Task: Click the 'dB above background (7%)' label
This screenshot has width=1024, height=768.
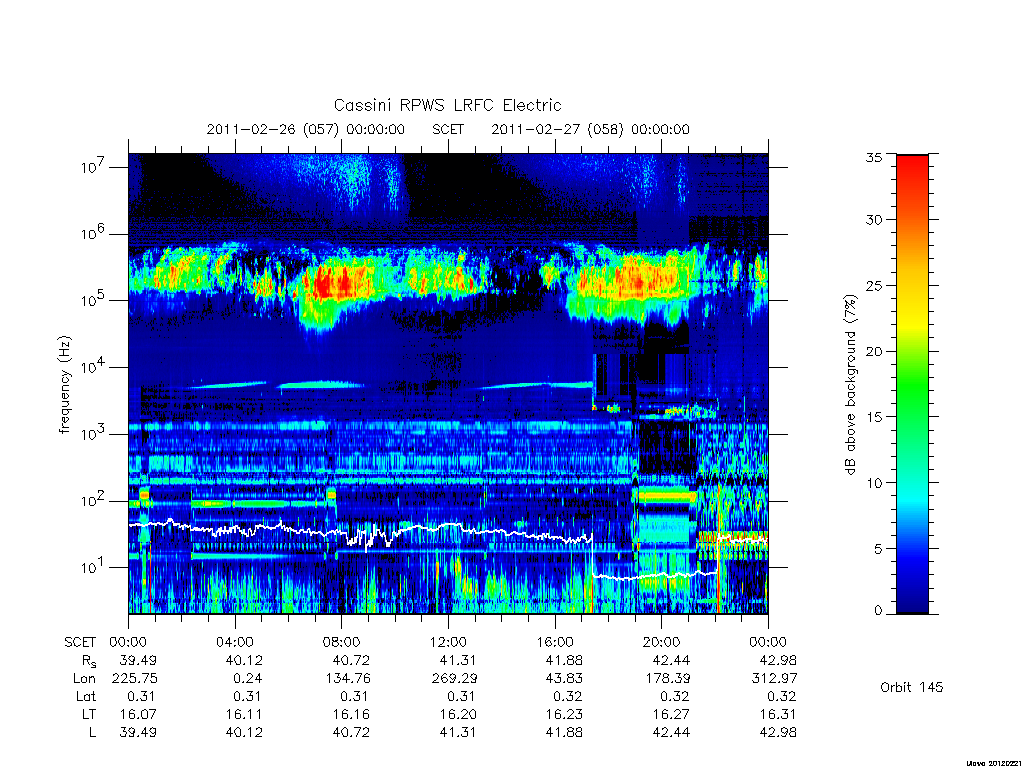Action: (x=850, y=385)
